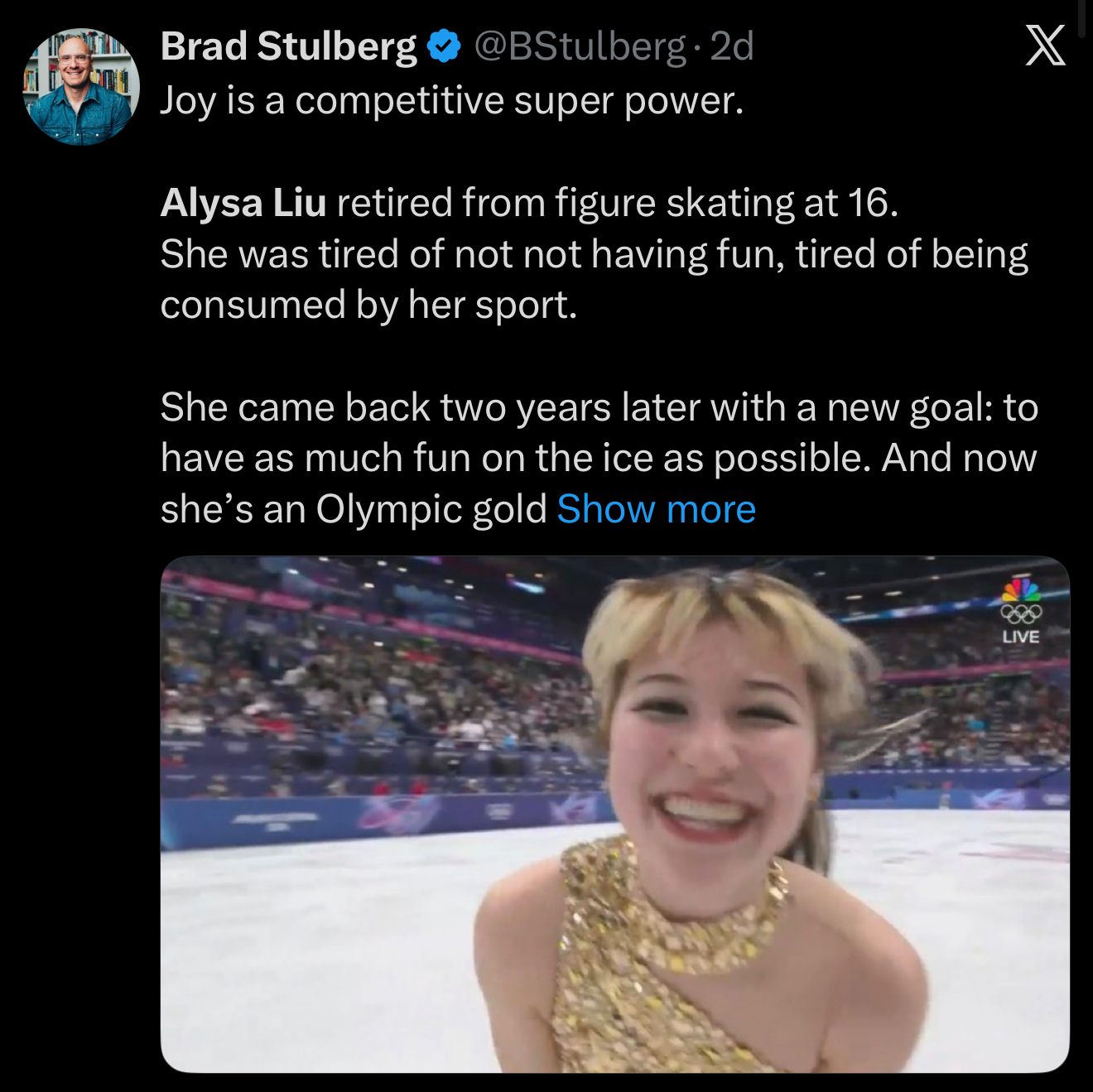
Task: Click the line "Joy is a competitive super power."
Action: [x=452, y=101]
